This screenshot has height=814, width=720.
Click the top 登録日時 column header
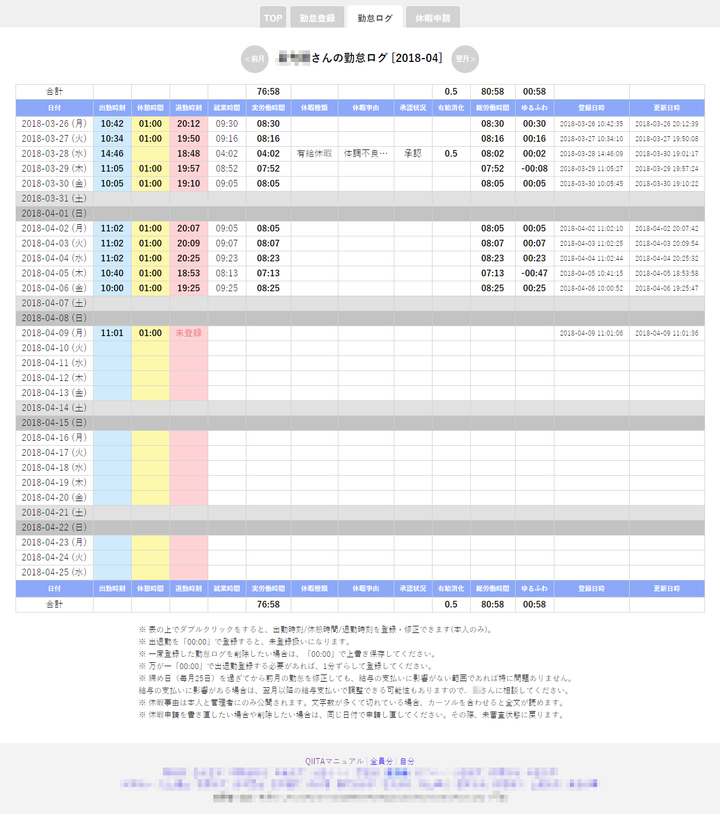(592, 108)
